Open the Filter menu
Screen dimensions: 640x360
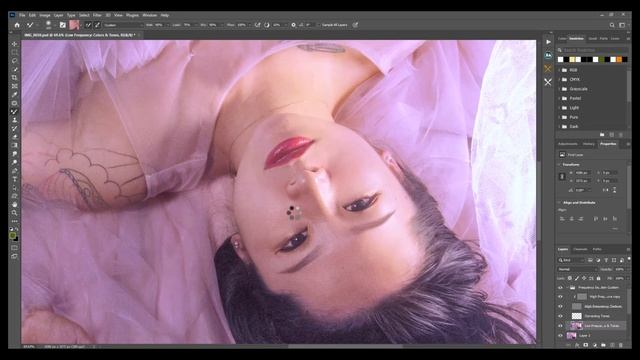97,15
